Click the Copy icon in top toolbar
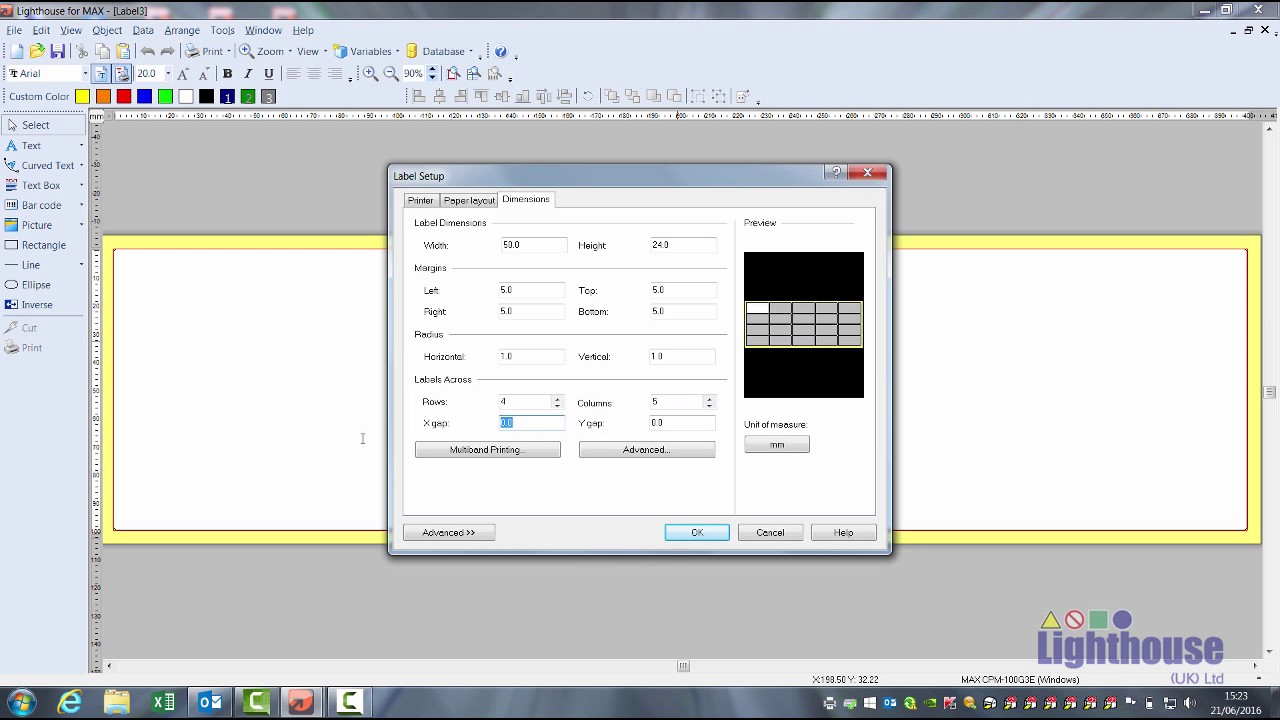 [102, 51]
